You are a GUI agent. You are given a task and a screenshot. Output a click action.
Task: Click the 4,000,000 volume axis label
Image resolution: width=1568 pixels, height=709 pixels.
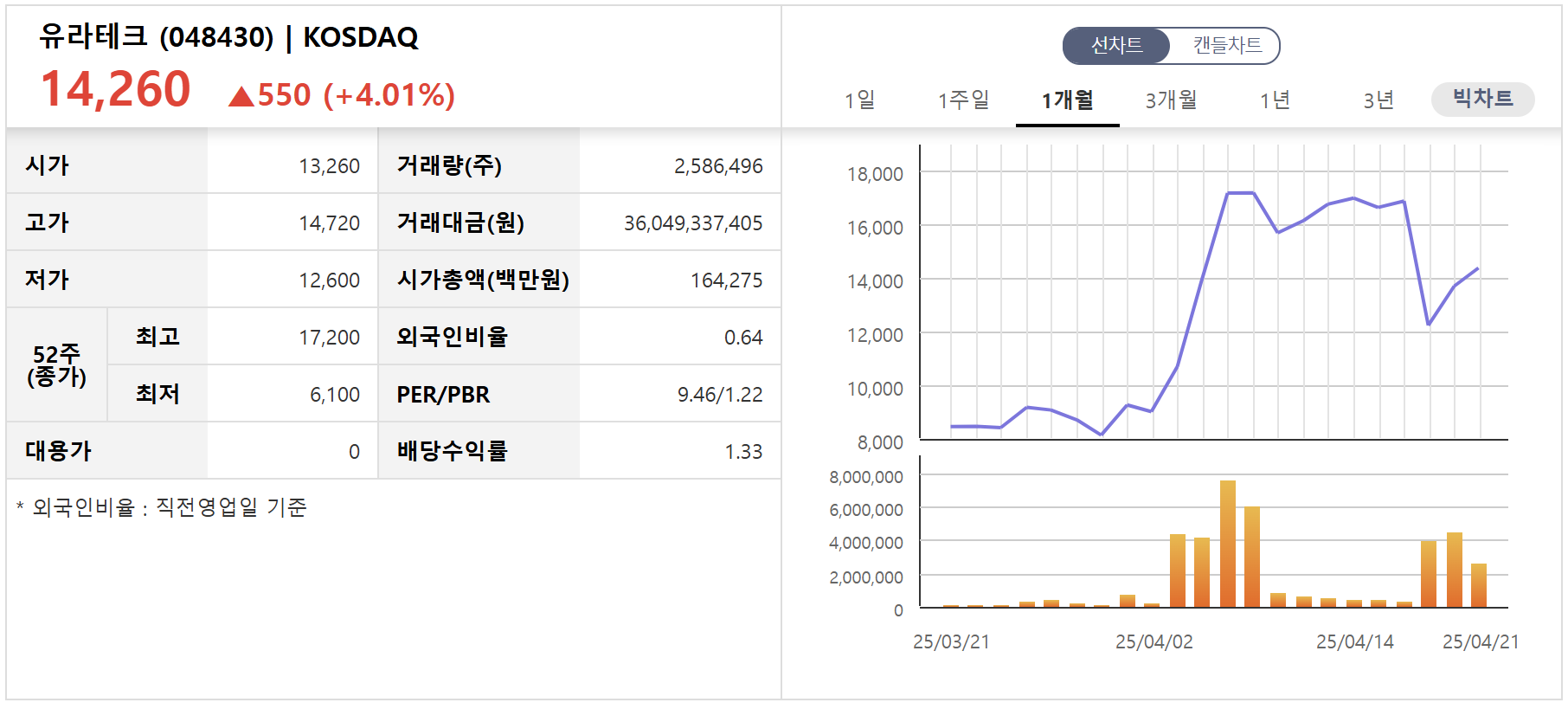[x=866, y=544]
